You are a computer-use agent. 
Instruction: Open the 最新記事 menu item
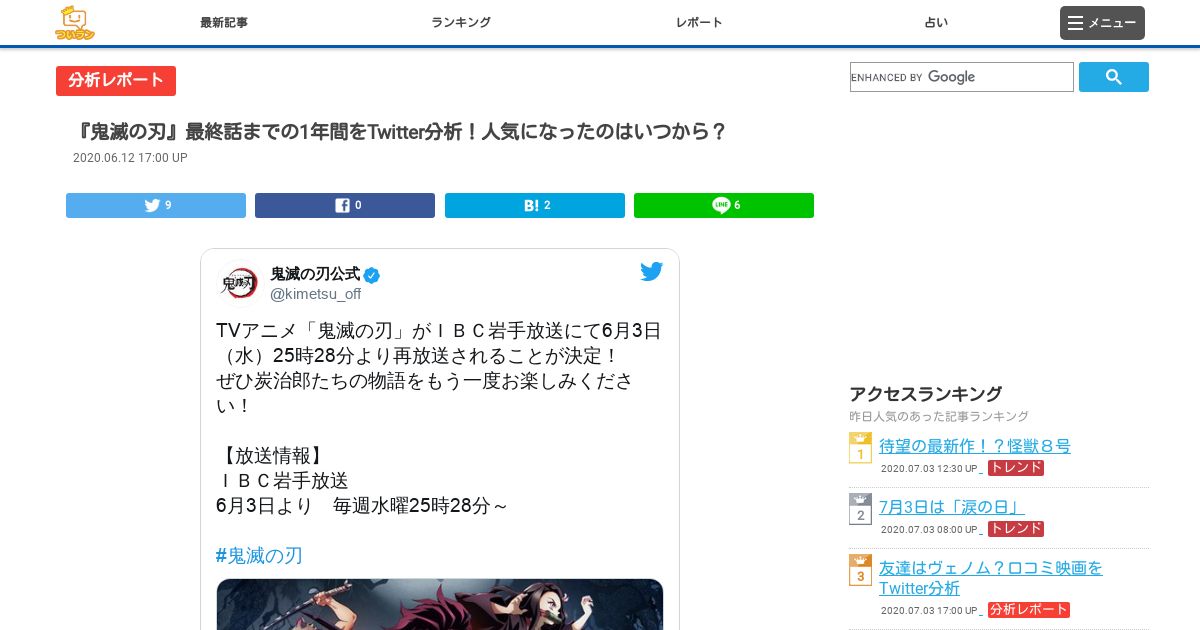pyautogui.click(x=224, y=22)
